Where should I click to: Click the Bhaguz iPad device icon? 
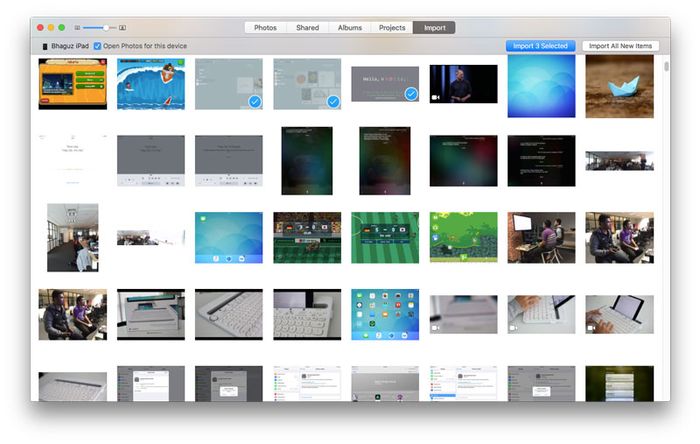45,46
